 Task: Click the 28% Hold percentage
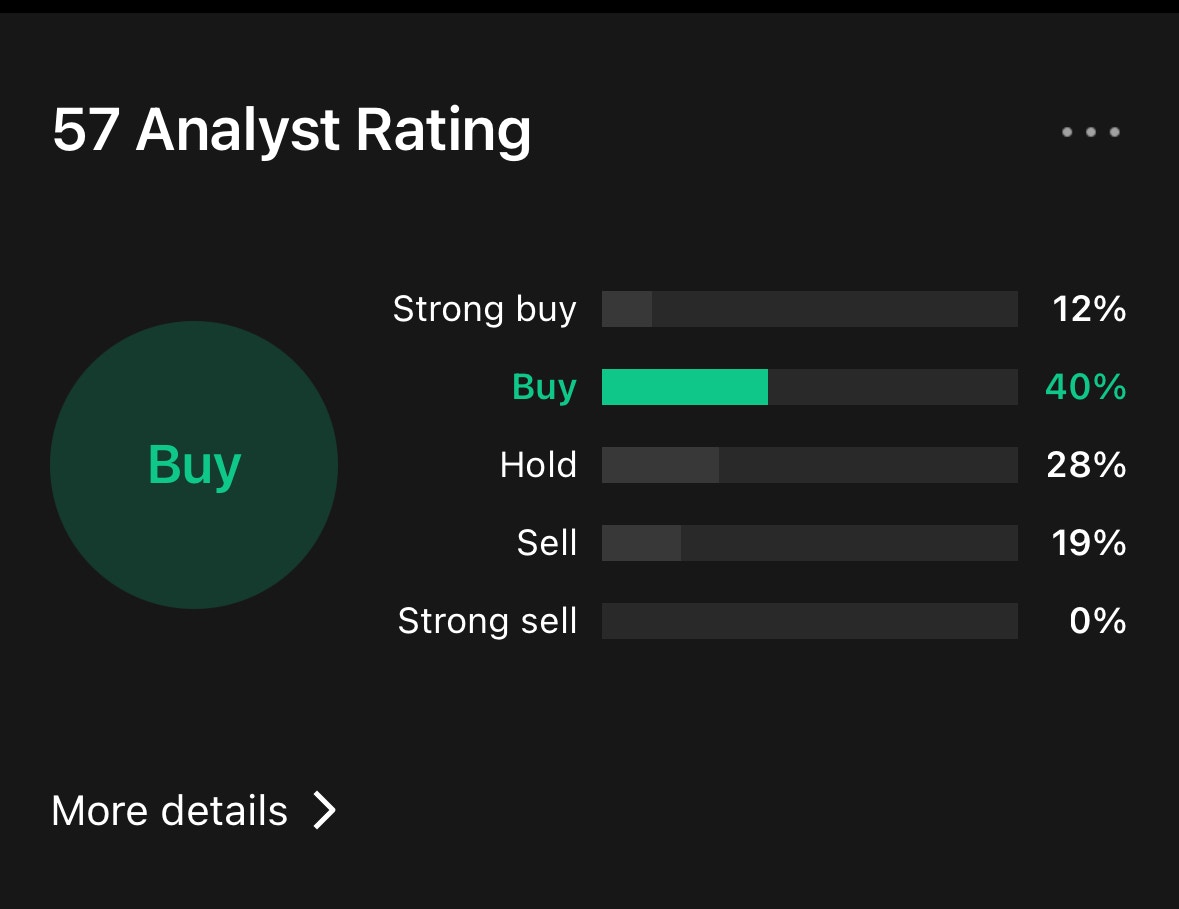click(x=1086, y=465)
